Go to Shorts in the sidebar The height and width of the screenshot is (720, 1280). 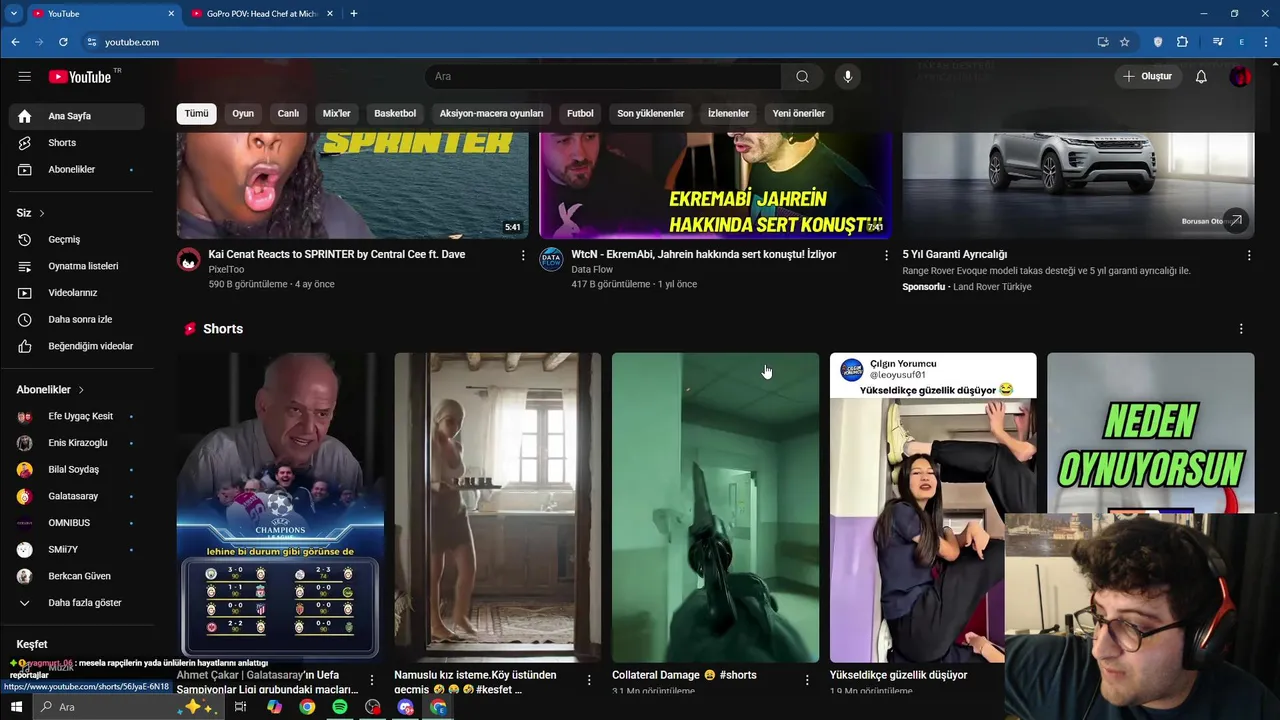point(76,143)
